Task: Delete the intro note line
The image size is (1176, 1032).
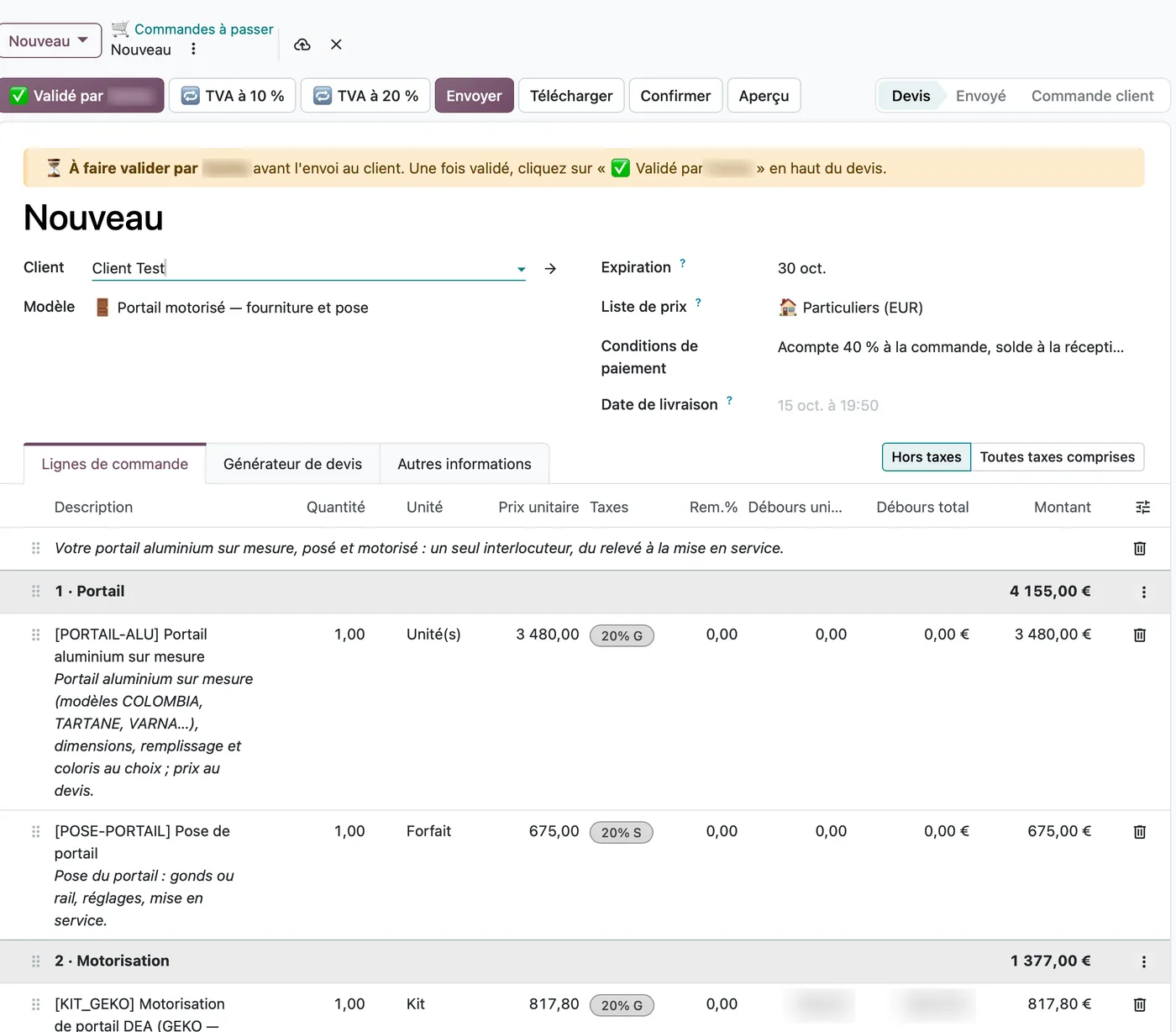Action: 1140,548
